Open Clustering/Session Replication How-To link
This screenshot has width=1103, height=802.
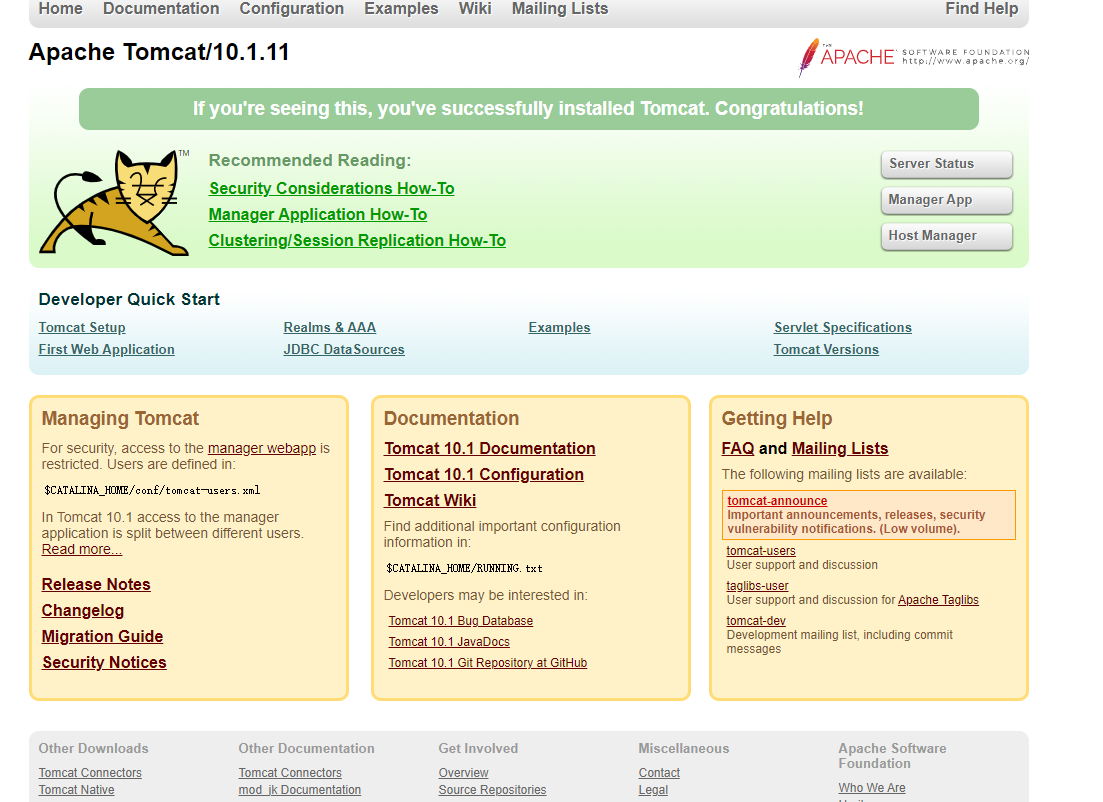pyautogui.click(x=357, y=241)
